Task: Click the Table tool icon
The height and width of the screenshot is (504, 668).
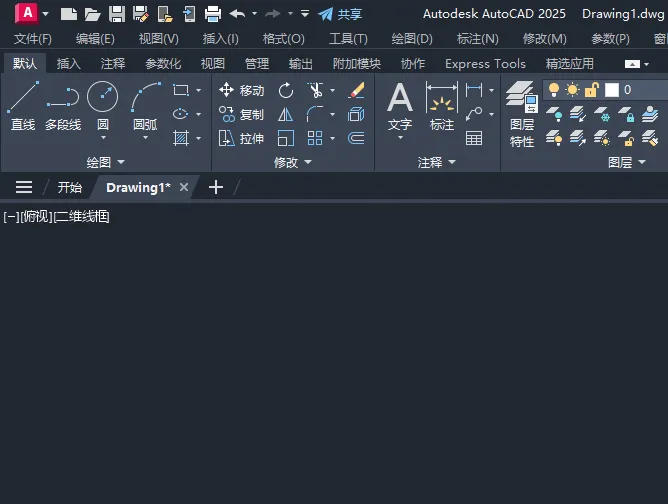Action: coord(474,138)
